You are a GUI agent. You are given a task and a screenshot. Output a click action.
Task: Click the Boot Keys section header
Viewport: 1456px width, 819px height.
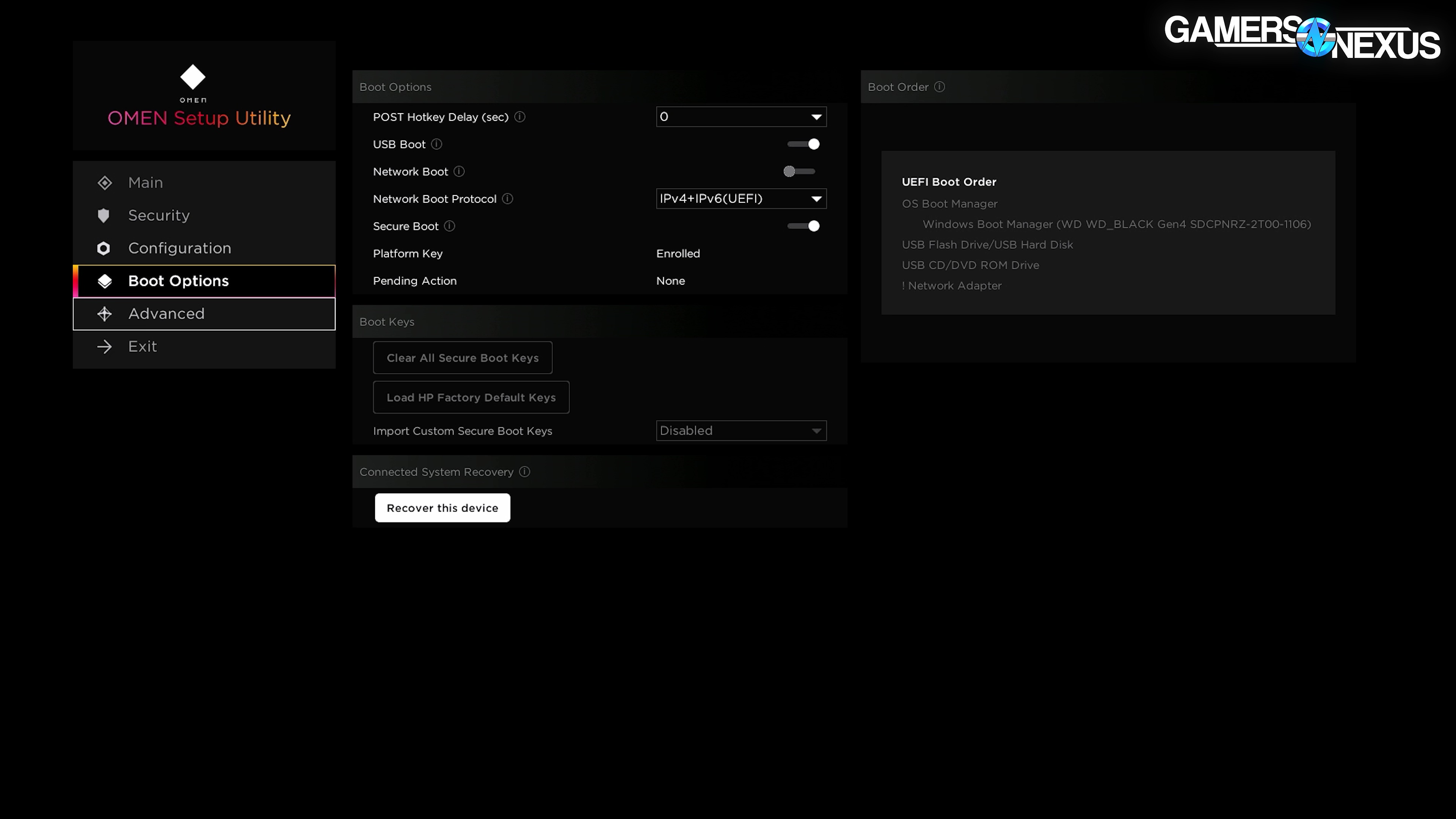point(387,322)
